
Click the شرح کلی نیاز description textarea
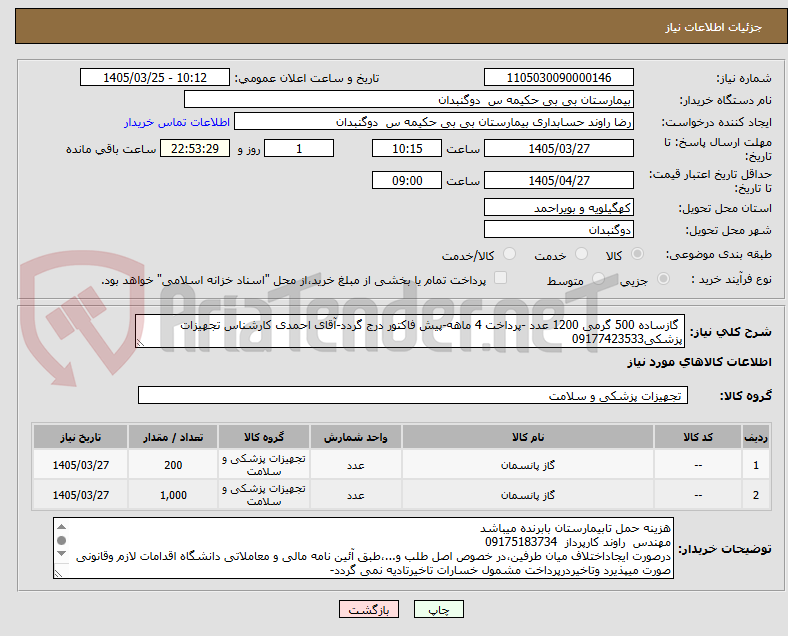point(410,331)
